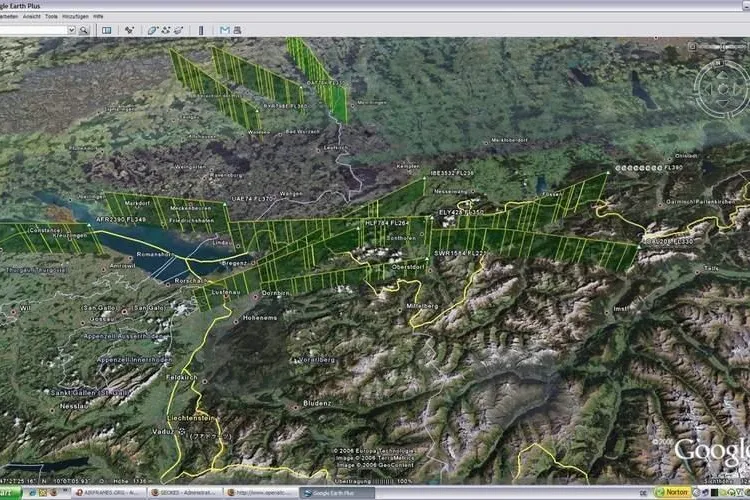
Task: Click the Lustenau place label
Action: coord(225,292)
